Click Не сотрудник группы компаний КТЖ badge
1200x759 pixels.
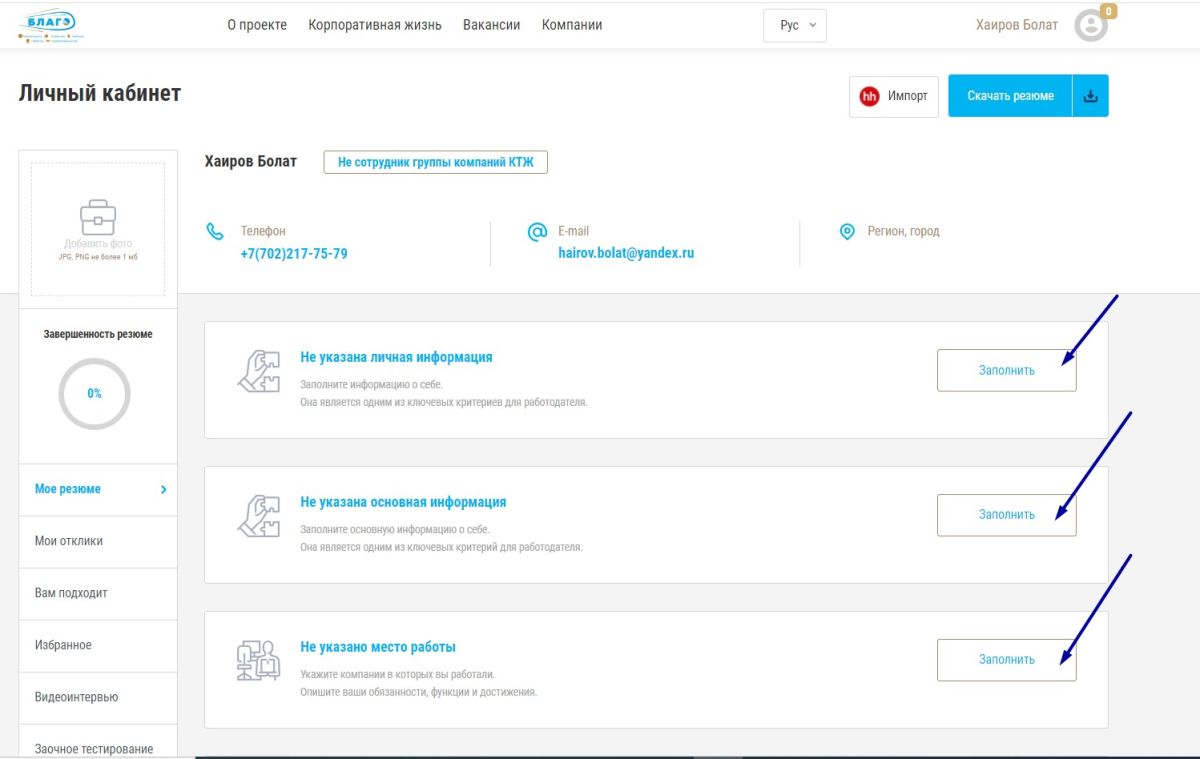click(436, 162)
